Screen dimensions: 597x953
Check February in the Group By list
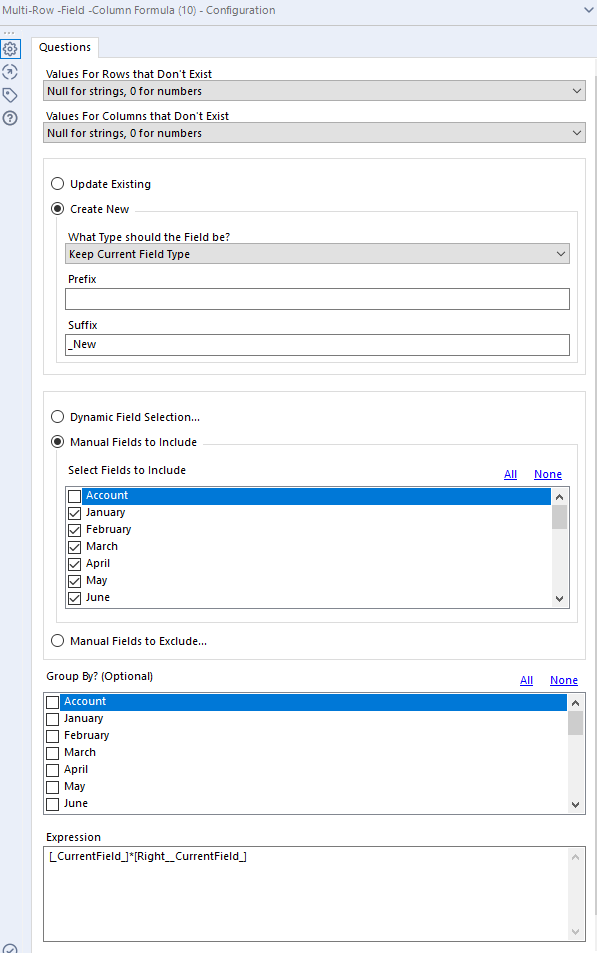click(53, 736)
